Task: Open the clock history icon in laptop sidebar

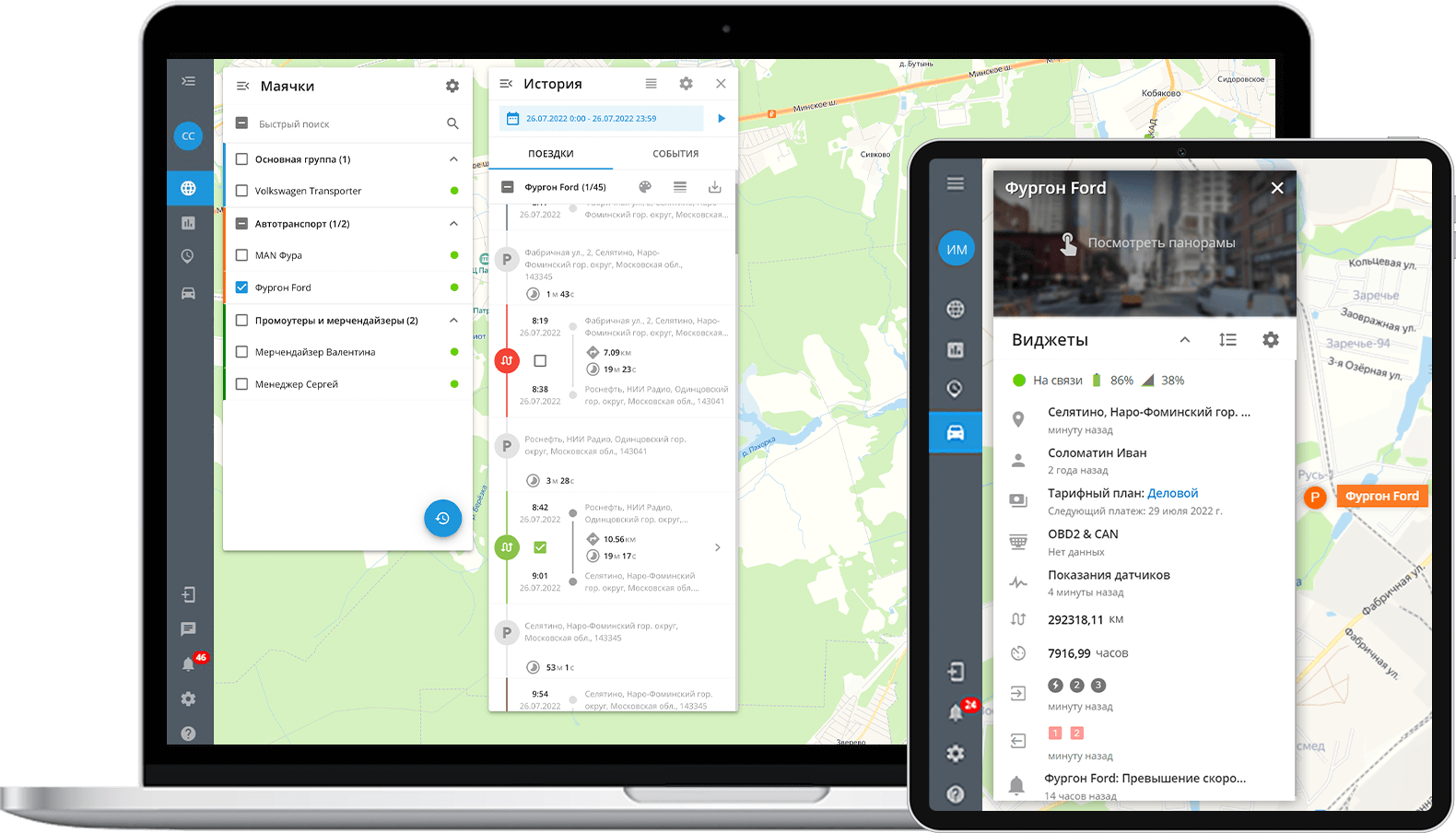Action: click(188, 256)
